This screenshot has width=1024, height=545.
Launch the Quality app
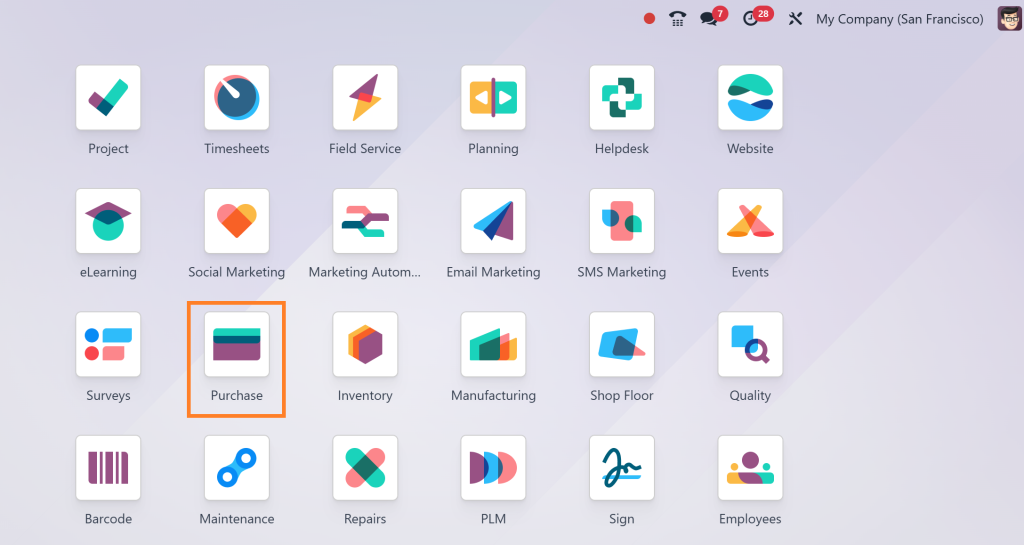(x=750, y=345)
